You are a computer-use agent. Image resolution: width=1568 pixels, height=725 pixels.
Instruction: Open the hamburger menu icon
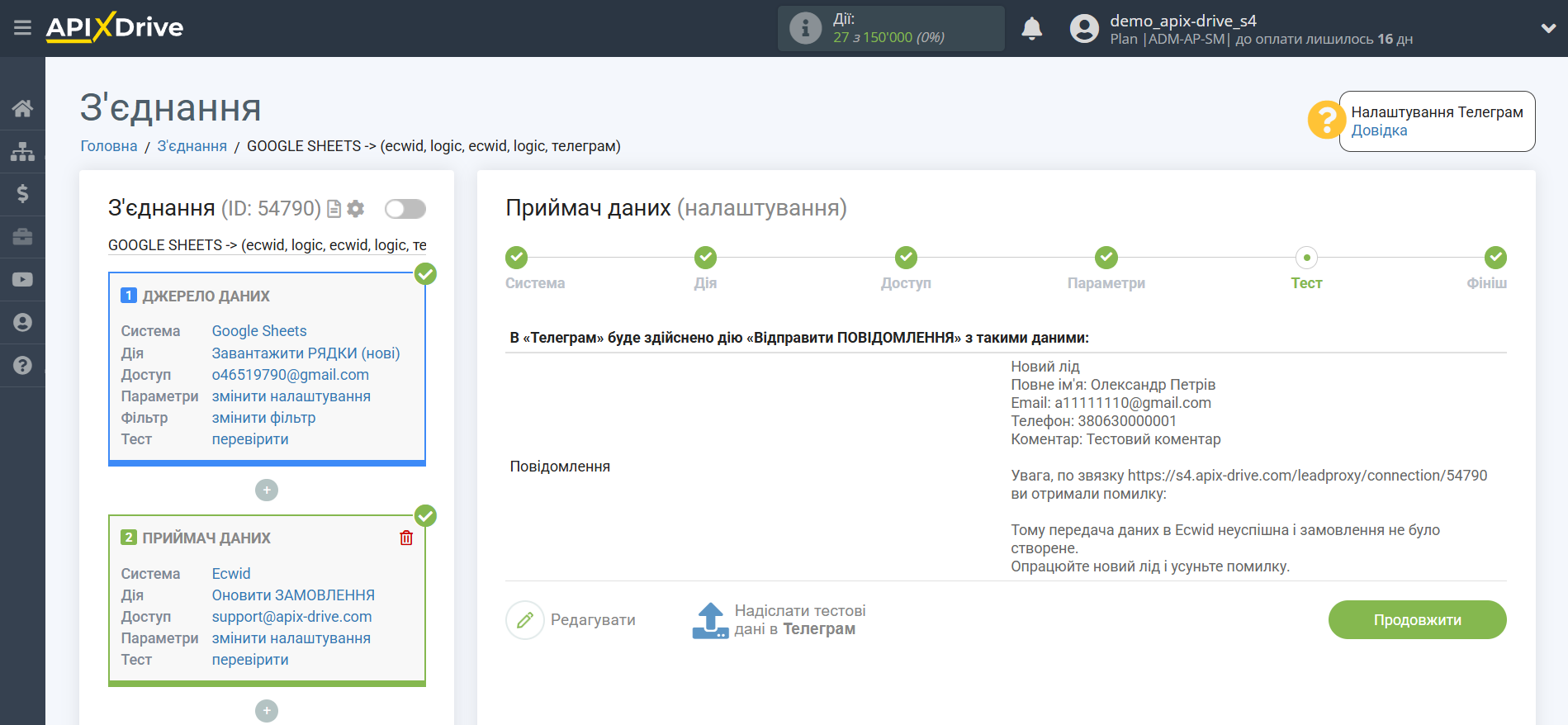(22, 28)
